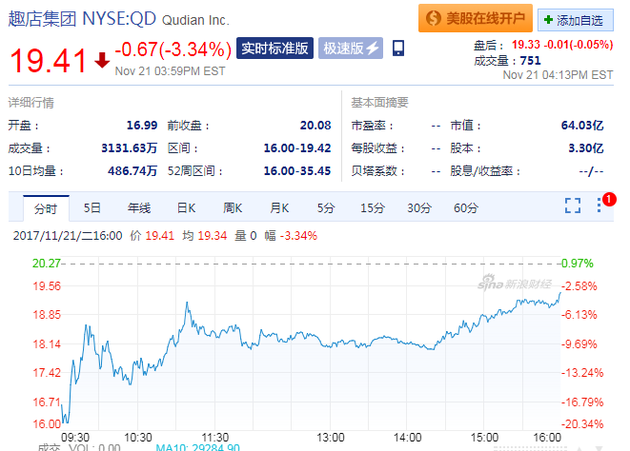630x451 pixels.
Task: Switch to 极速版 fast version
Action: click(350, 48)
